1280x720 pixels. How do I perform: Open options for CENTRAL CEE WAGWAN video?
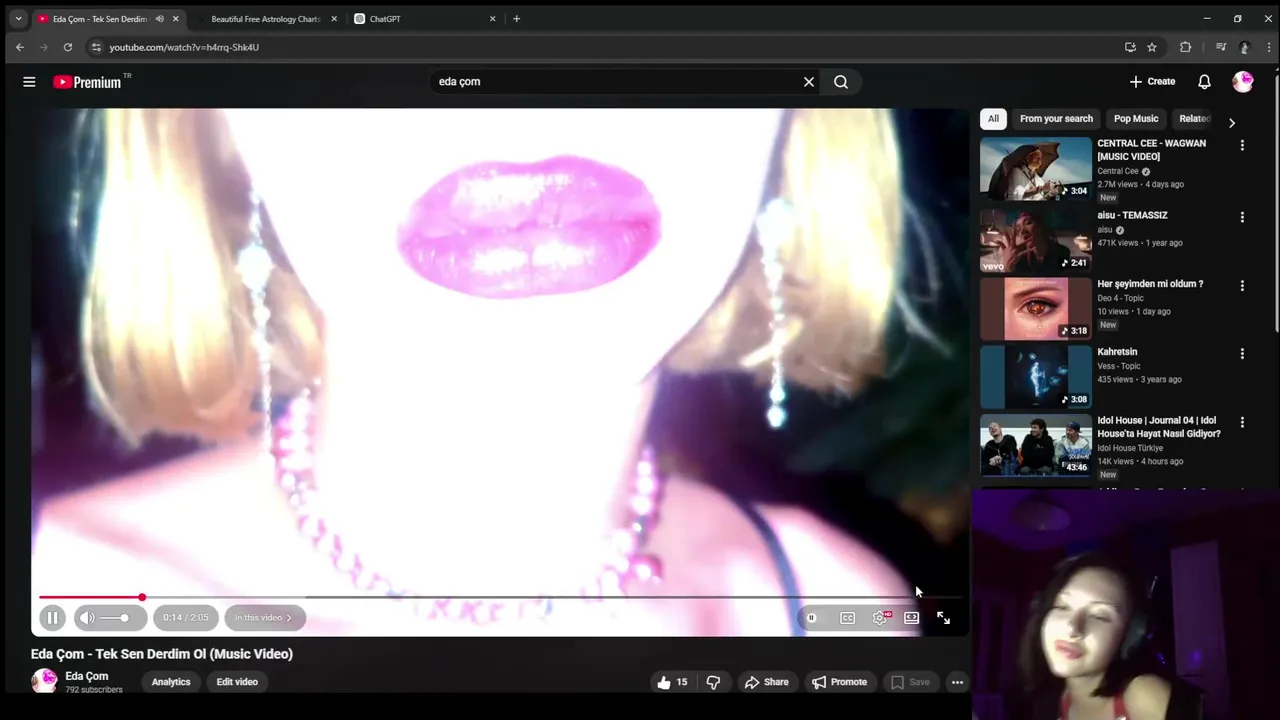pos(1242,145)
